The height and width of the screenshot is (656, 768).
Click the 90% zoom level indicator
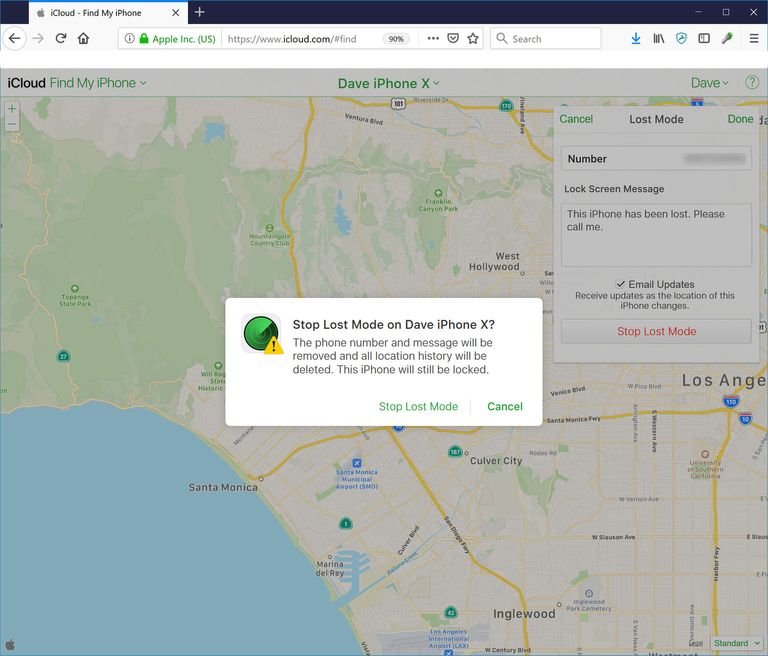pyautogui.click(x=396, y=39)
